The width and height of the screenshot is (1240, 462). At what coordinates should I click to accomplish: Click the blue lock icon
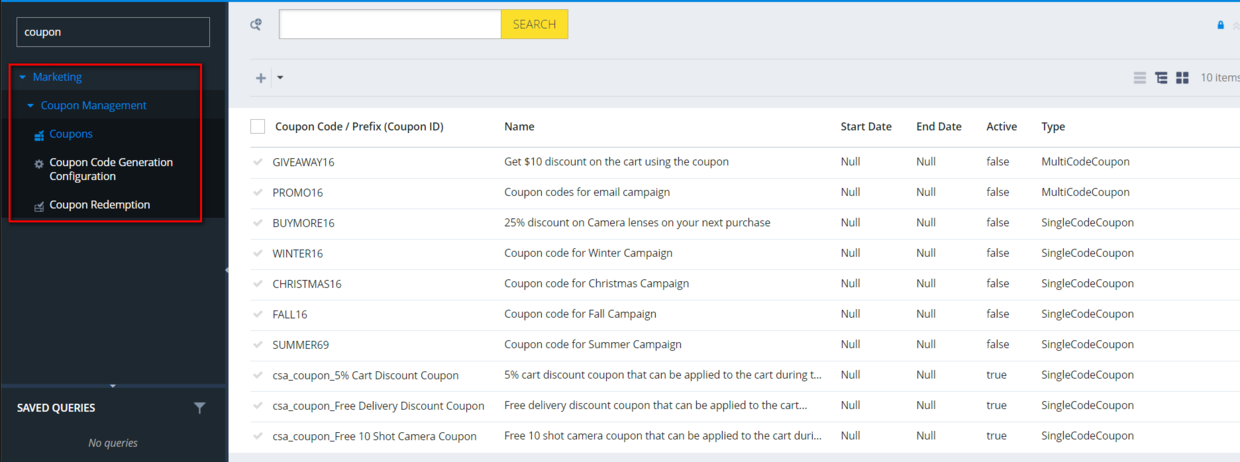1220,25
